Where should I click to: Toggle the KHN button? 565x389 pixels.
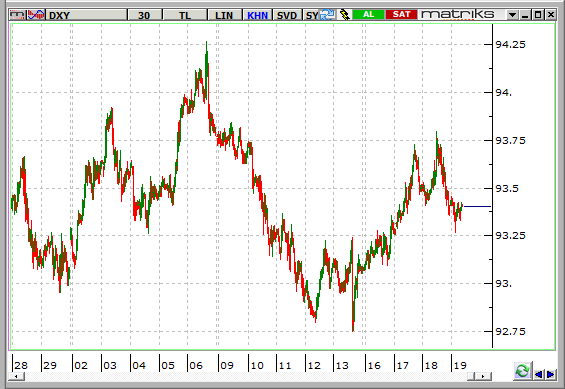click(x=257, y=15)
